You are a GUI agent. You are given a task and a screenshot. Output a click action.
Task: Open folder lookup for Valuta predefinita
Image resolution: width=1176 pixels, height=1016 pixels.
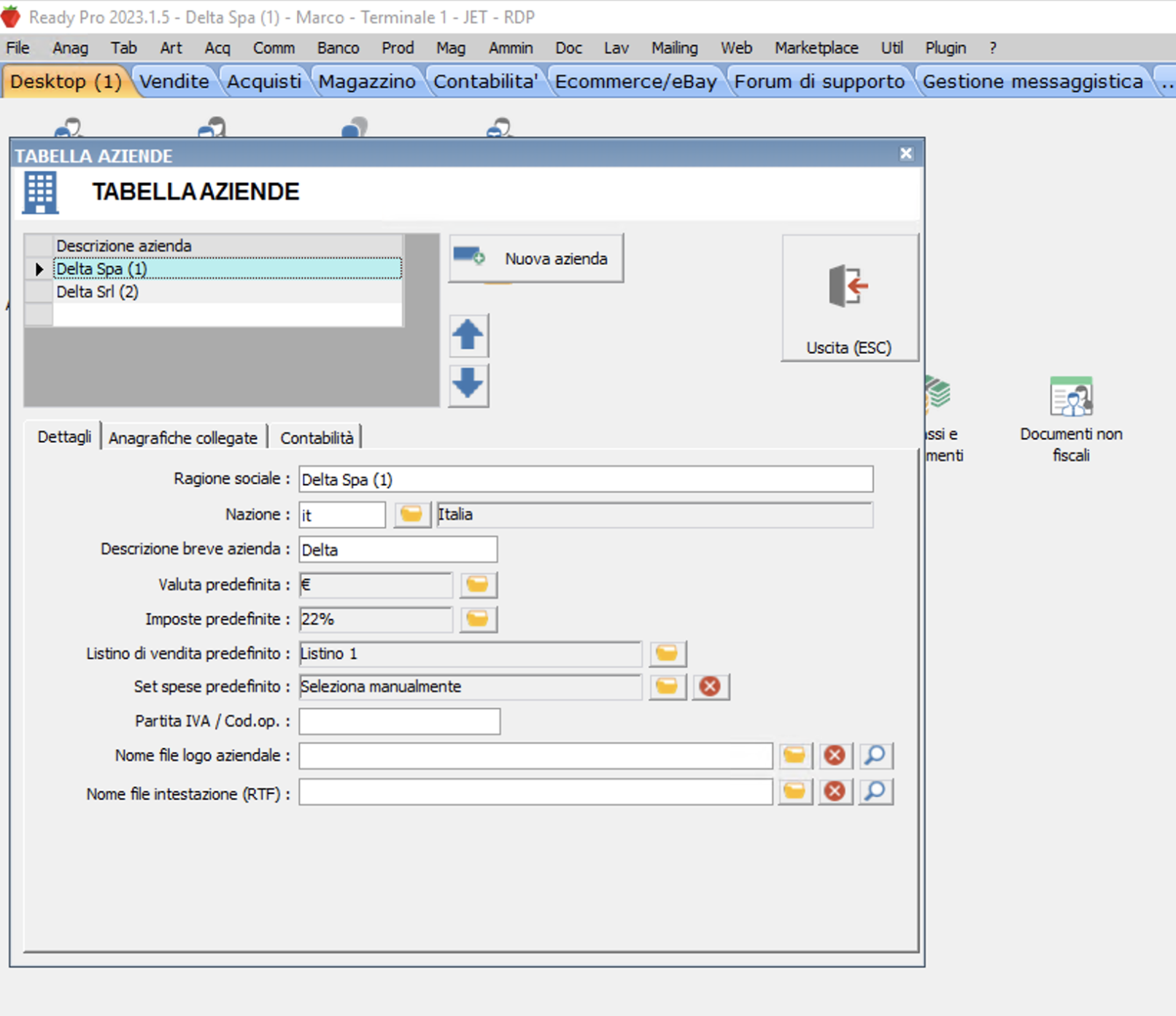click(x=478, y=585)
